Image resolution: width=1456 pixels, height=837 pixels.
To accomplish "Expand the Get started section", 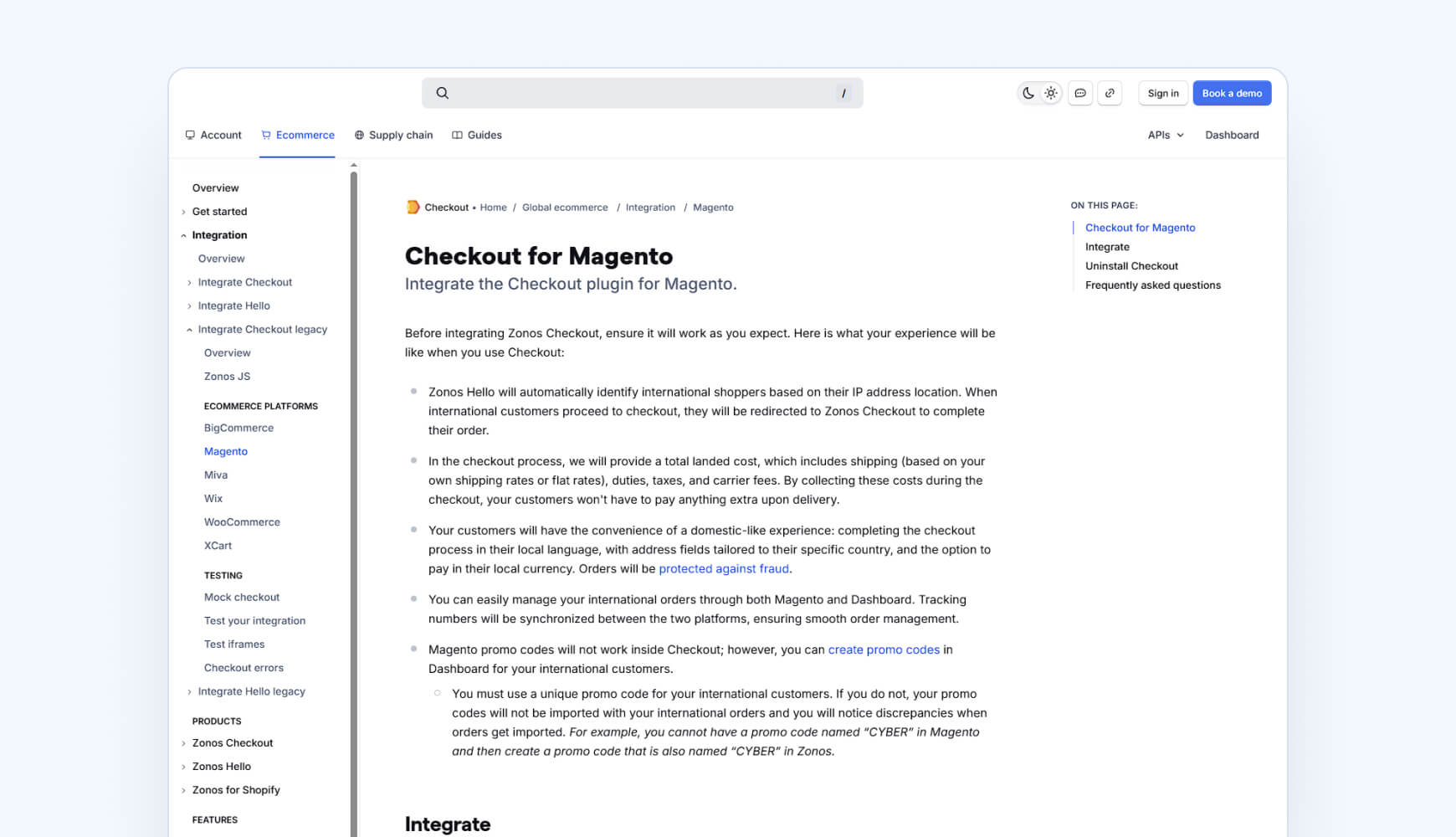I will (219, 212).
